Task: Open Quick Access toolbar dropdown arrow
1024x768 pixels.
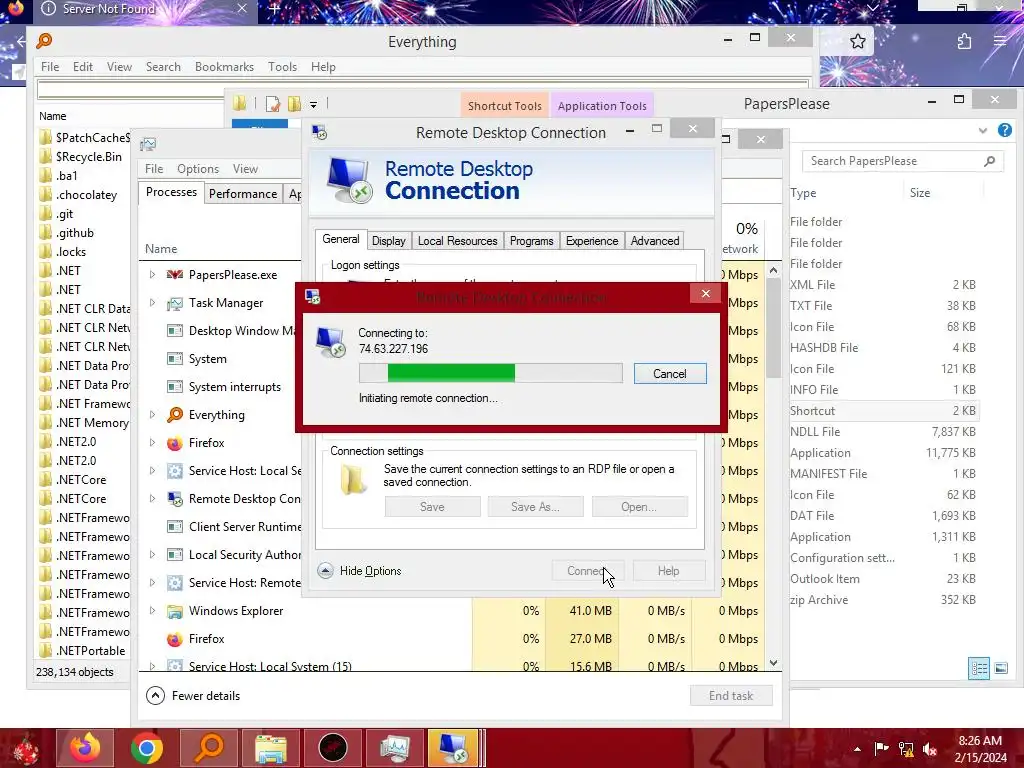Action: 313,104
